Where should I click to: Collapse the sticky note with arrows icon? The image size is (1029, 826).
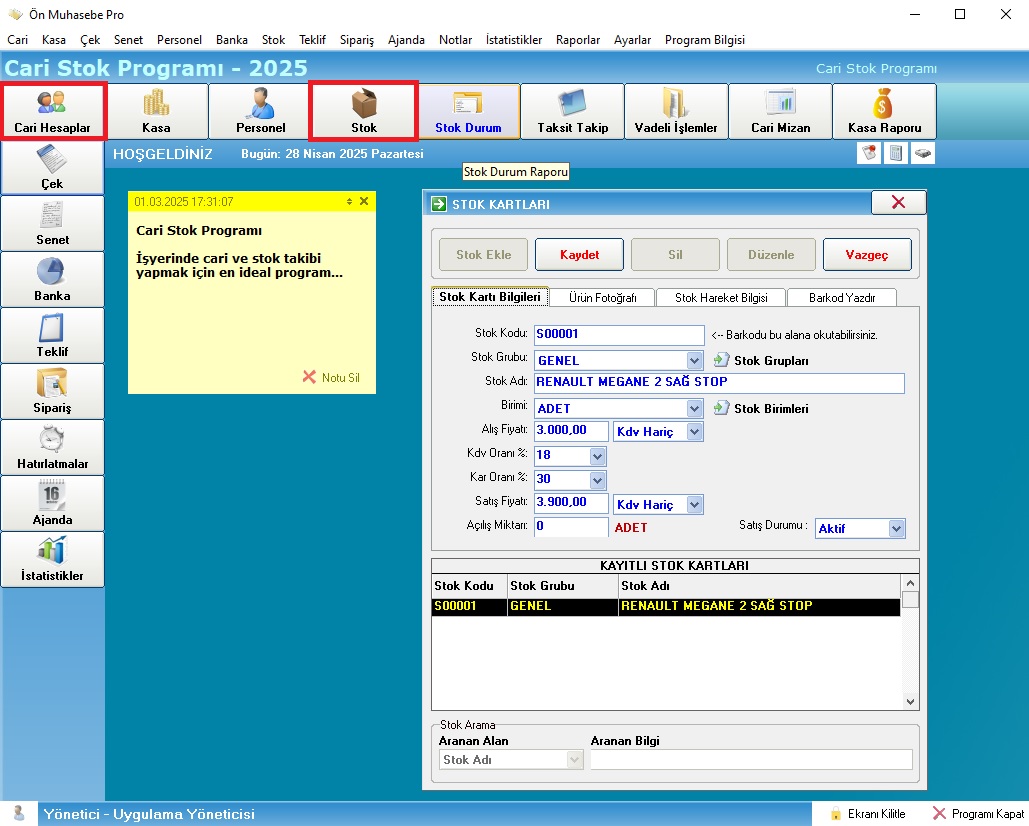tap(349, 201)
